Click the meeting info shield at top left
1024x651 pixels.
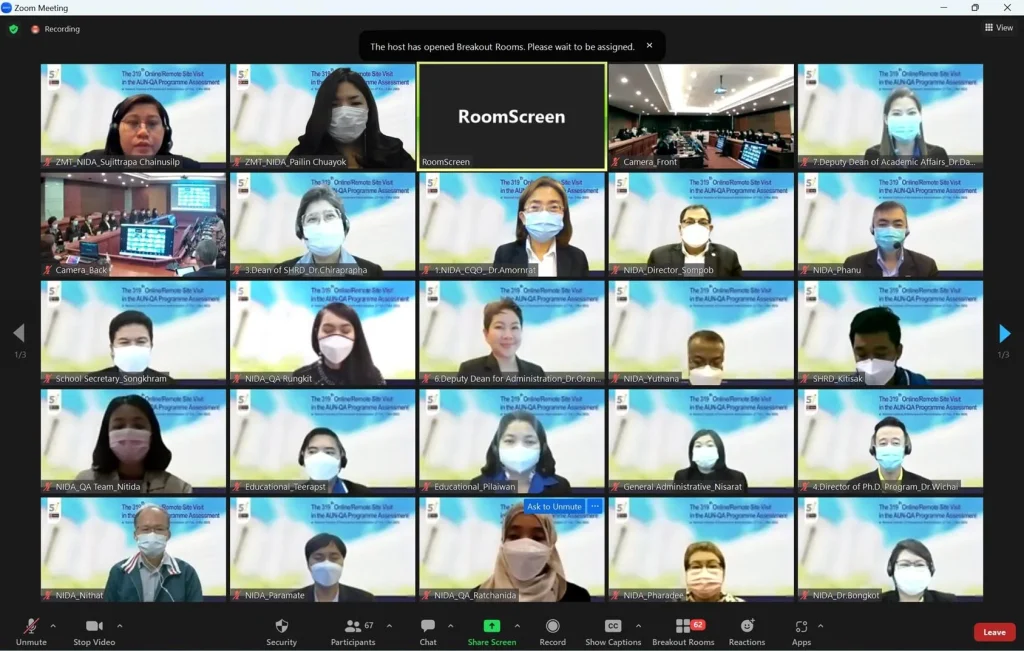pos(14,29)
